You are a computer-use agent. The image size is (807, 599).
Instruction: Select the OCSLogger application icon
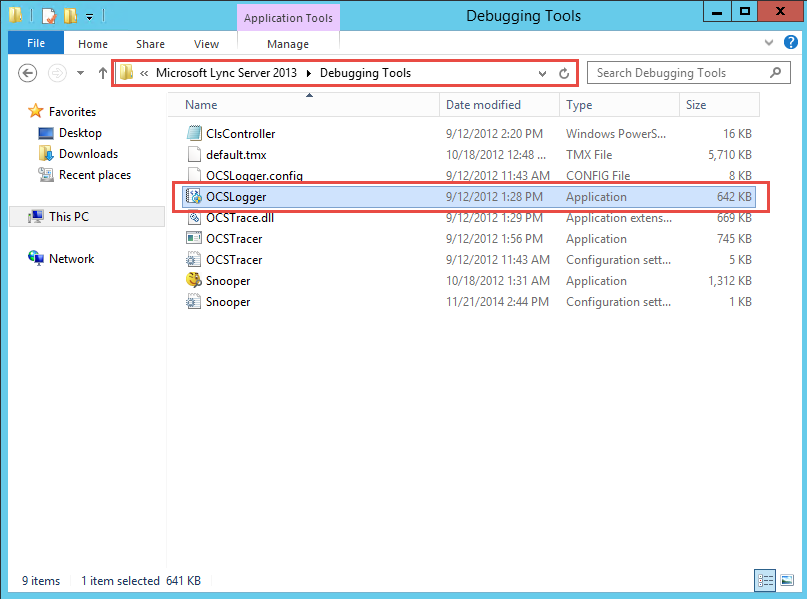[x=194, y=197]
